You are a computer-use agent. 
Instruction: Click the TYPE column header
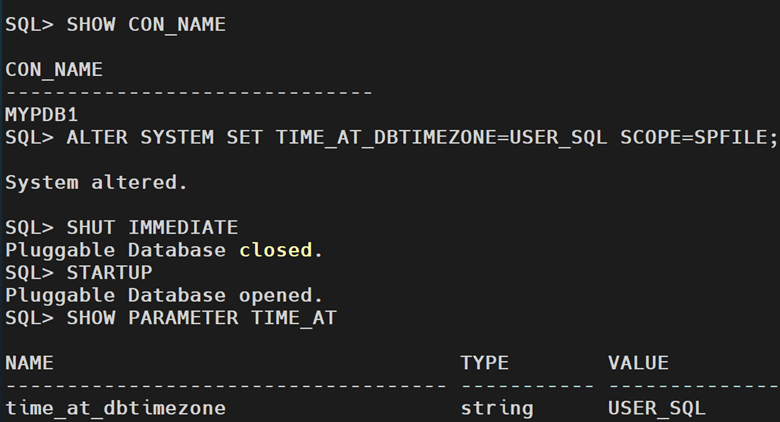(x=485, y=363)
